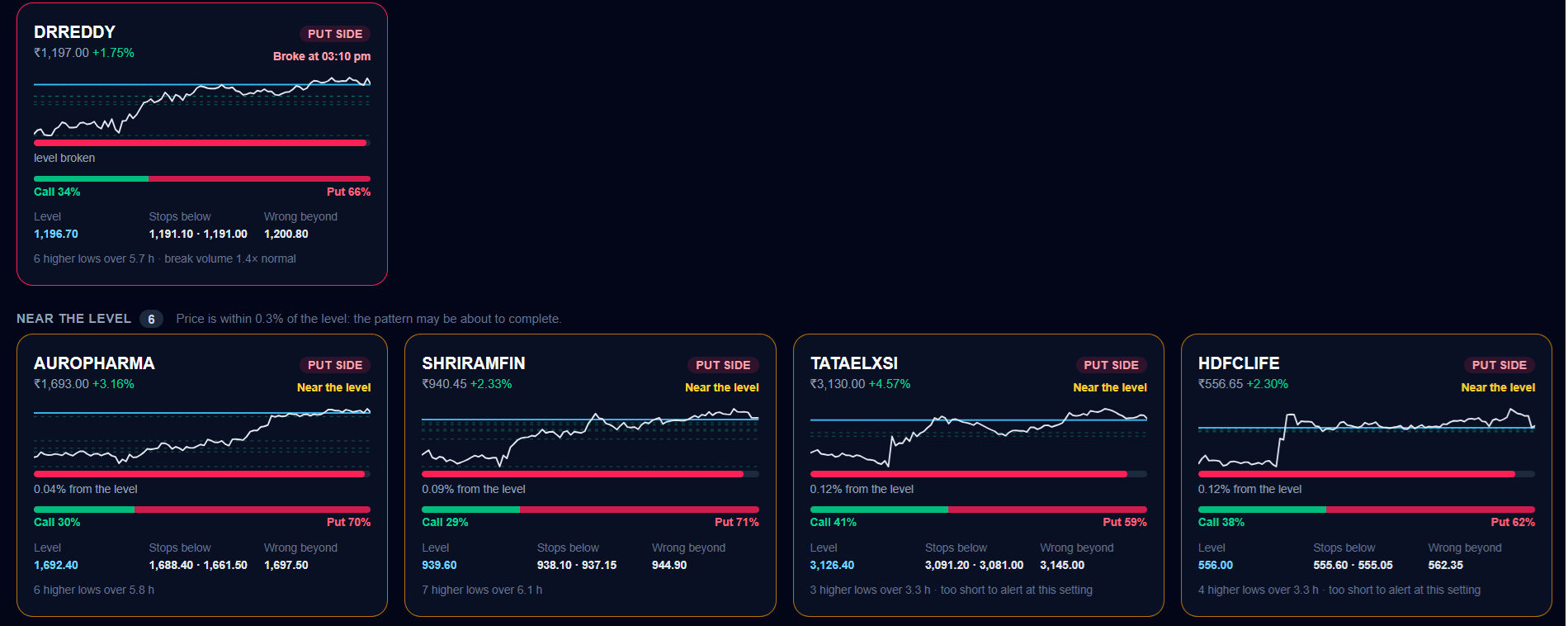The image size is (1568, 626).
Task: Select AUROPHARMA level value 1,692.40
Action: pos(56,565)
